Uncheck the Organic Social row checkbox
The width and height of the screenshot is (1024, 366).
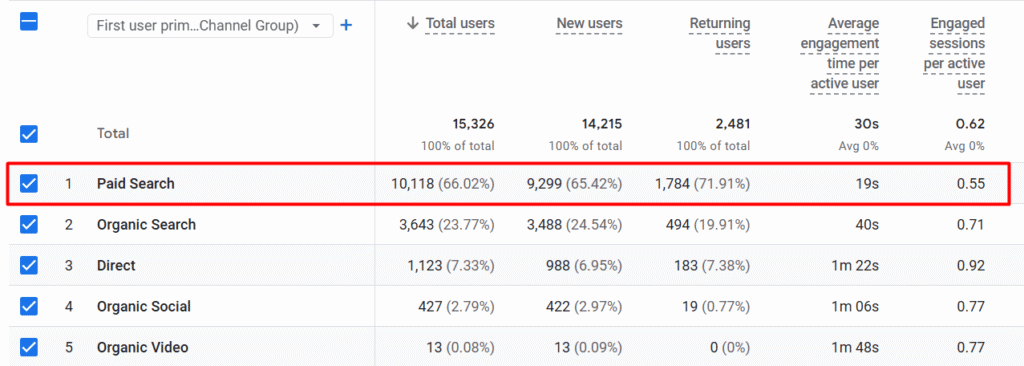tap(29, 306)
